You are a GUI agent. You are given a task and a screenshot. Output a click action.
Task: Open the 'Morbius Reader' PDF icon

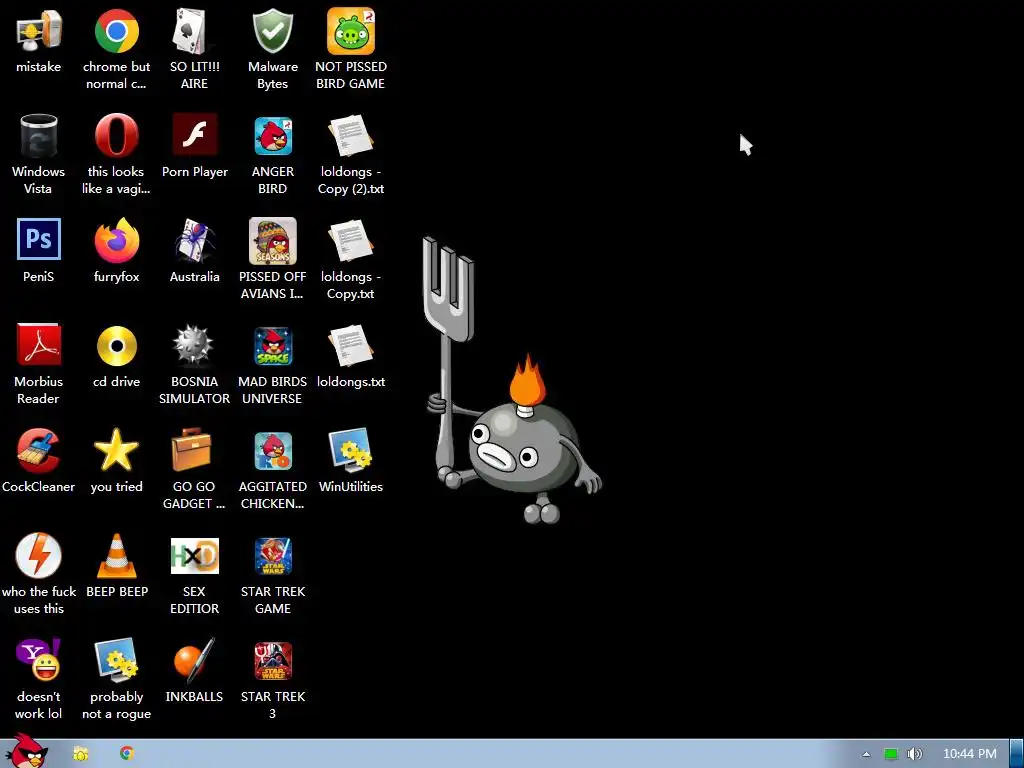coord(39,344)
